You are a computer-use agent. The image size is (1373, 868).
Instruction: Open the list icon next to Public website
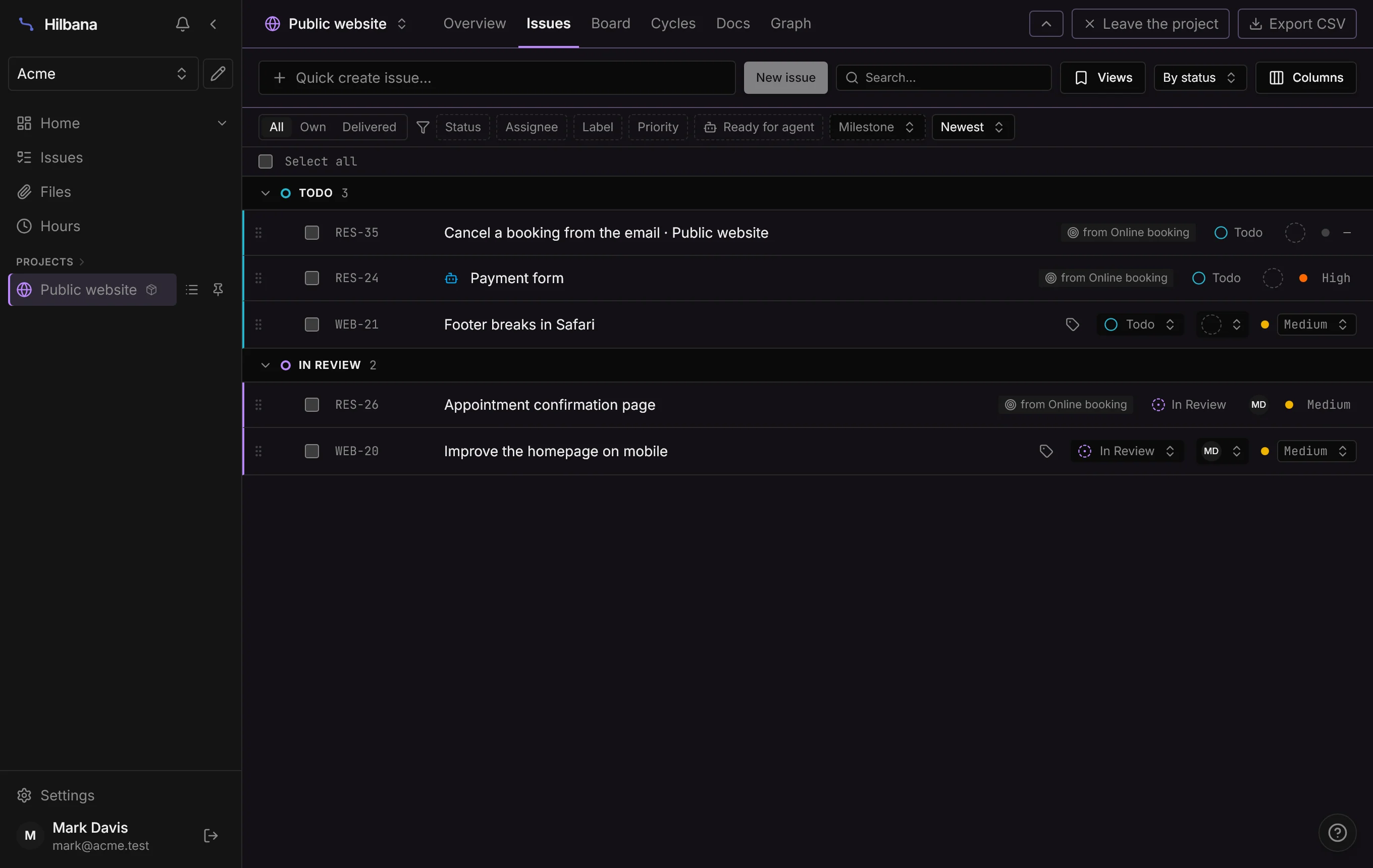[x=192, y=290]
